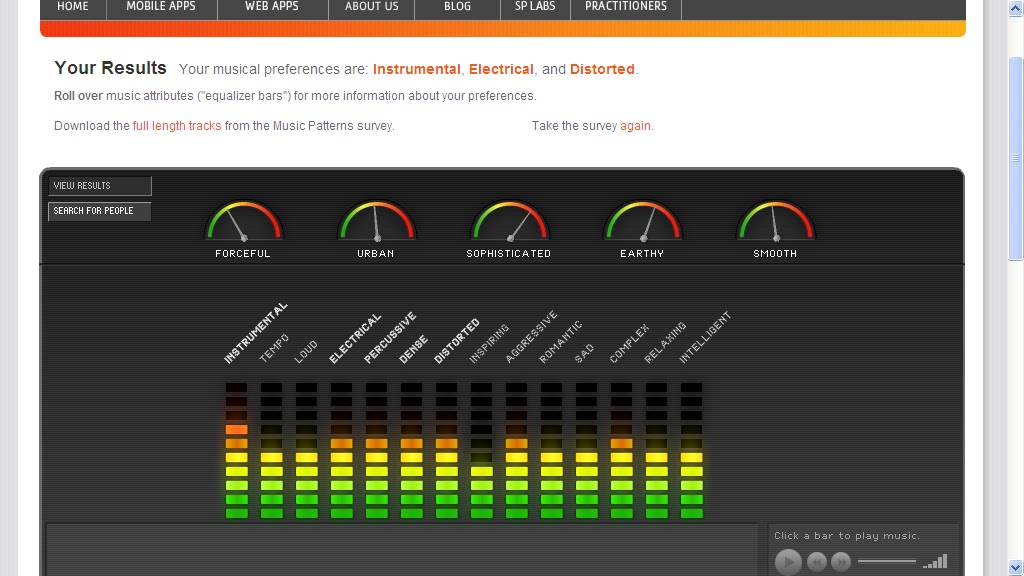Click the AGGRESSIVE equalizer bar

pyautogui.click(x=517, y=451)
